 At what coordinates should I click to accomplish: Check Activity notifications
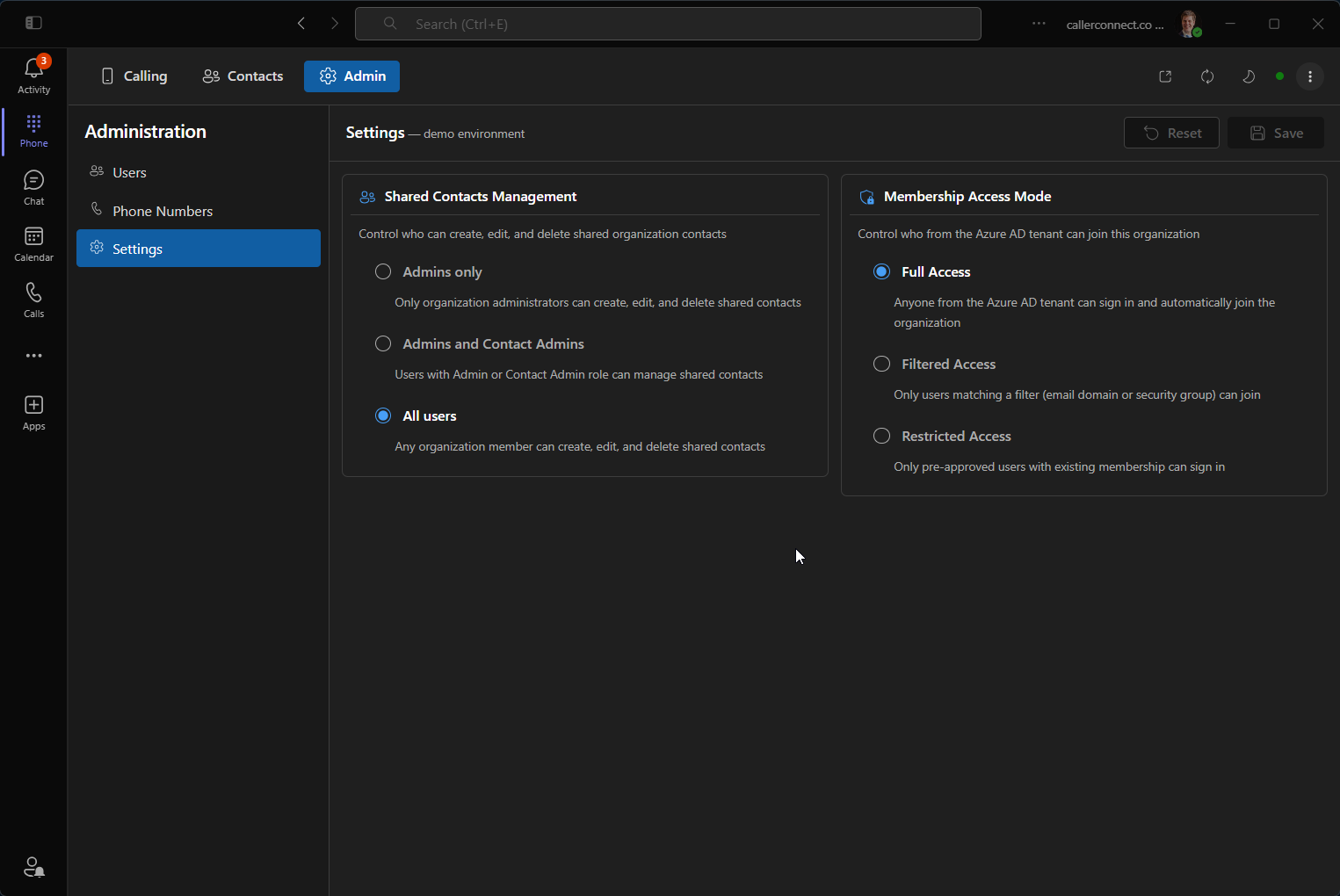coord(33,74)
